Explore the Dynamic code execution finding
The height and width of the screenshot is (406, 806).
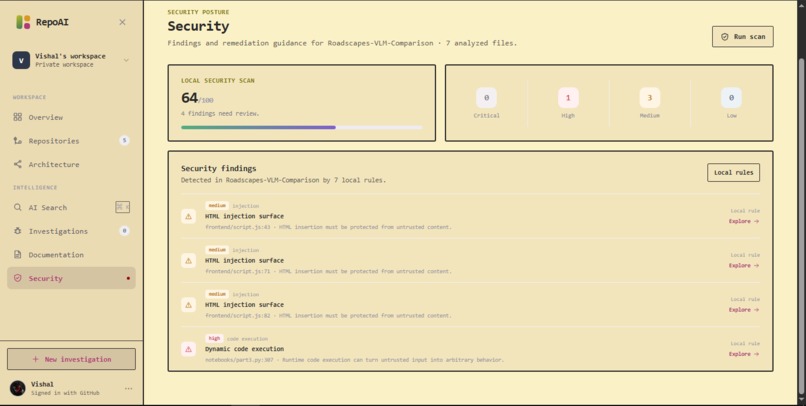point(744,354)
